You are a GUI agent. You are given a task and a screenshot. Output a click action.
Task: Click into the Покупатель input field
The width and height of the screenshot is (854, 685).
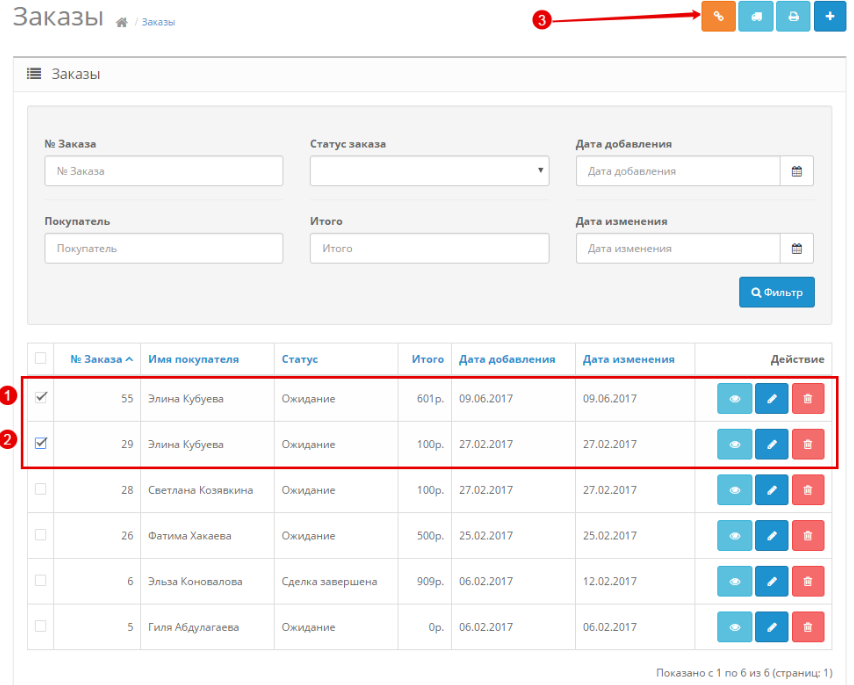(163, 248)
